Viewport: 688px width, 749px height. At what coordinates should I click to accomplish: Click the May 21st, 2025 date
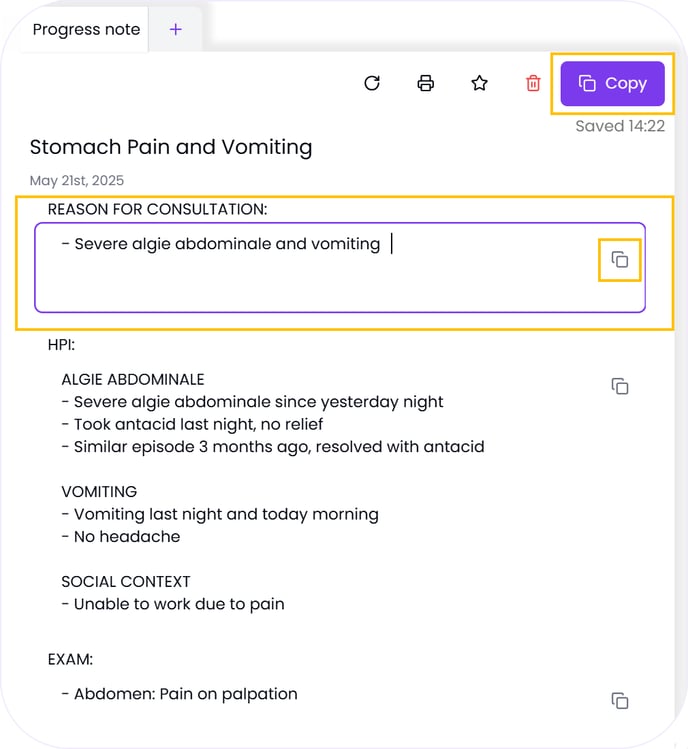tap(77, 181)
